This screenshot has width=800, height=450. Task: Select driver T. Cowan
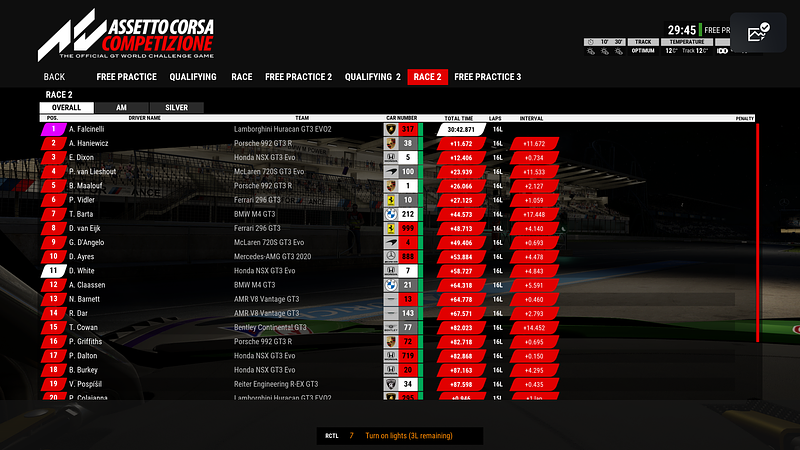tap(83, 328)
